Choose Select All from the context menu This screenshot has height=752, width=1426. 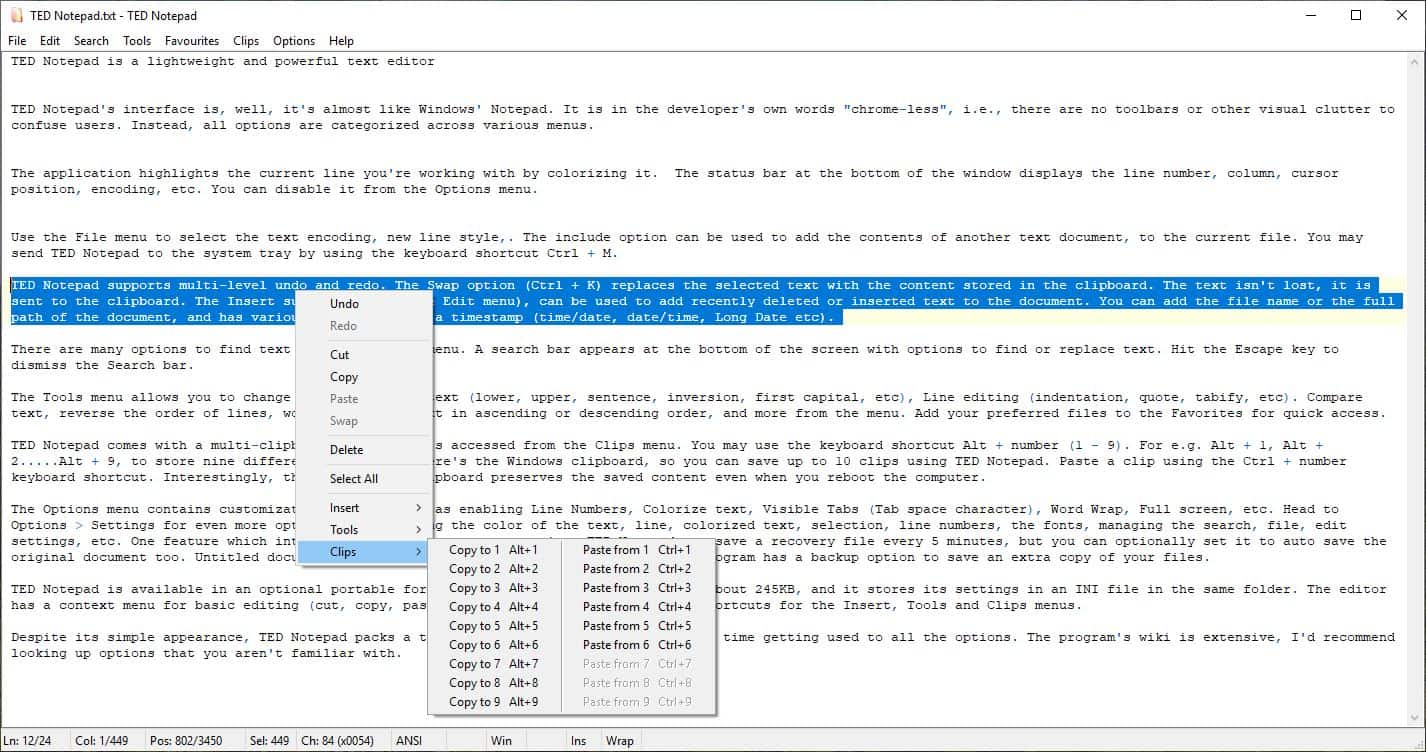click(364, 479)
